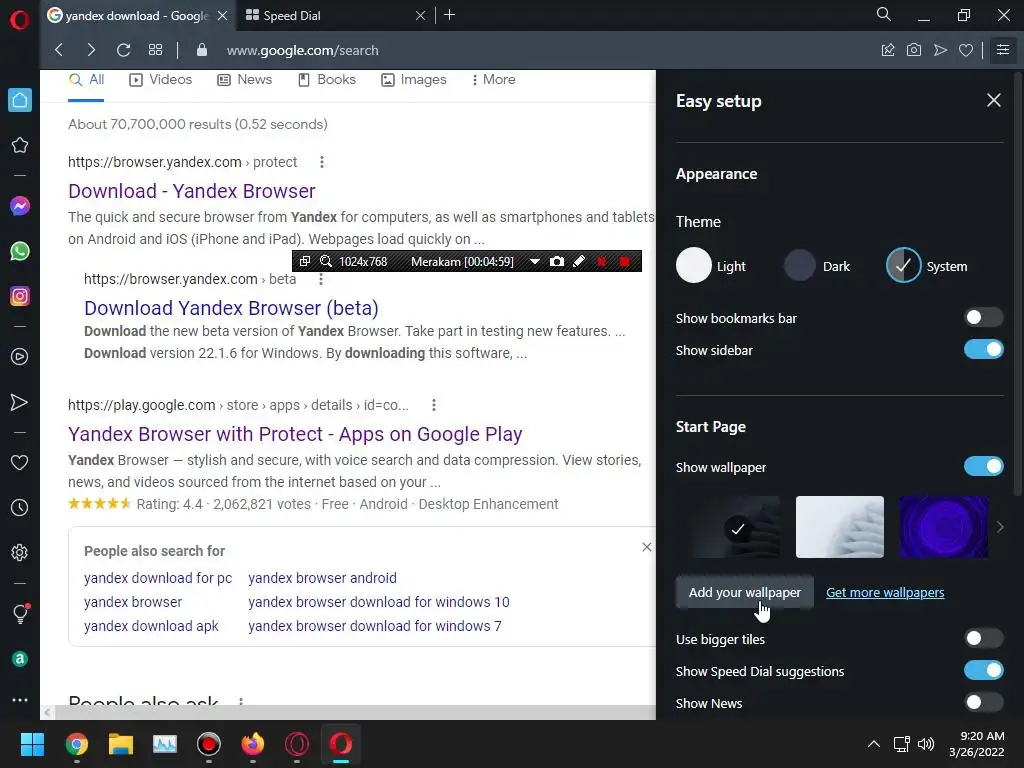Click Add your wallpaper button
Image resolution: width=1024 pixels, height=768 pixels.
pyautogui.click(x=744, y=592)
